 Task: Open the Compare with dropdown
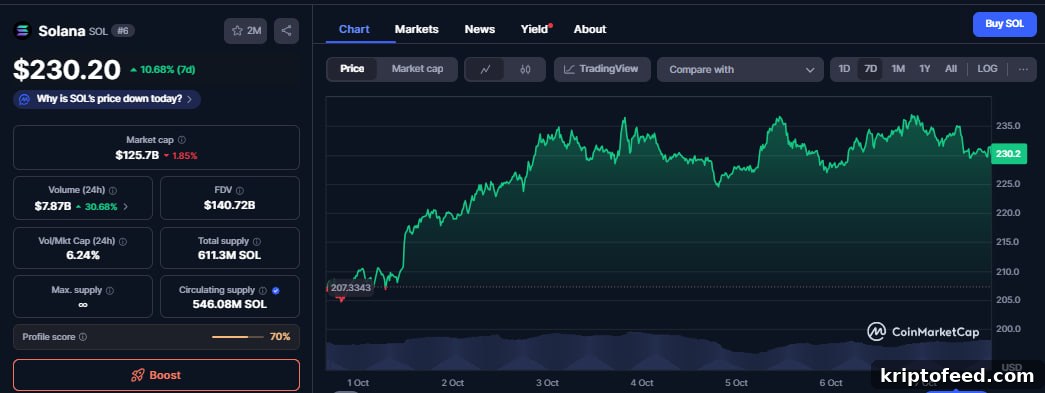[x=740, y=69]
